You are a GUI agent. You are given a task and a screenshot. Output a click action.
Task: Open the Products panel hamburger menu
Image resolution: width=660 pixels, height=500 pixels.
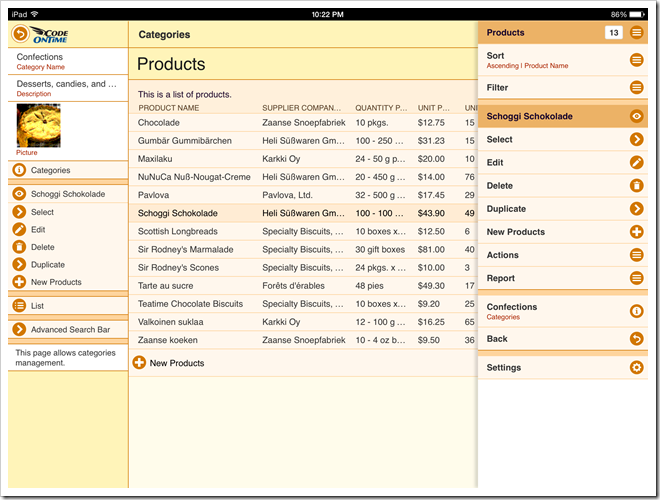(636, 33)
